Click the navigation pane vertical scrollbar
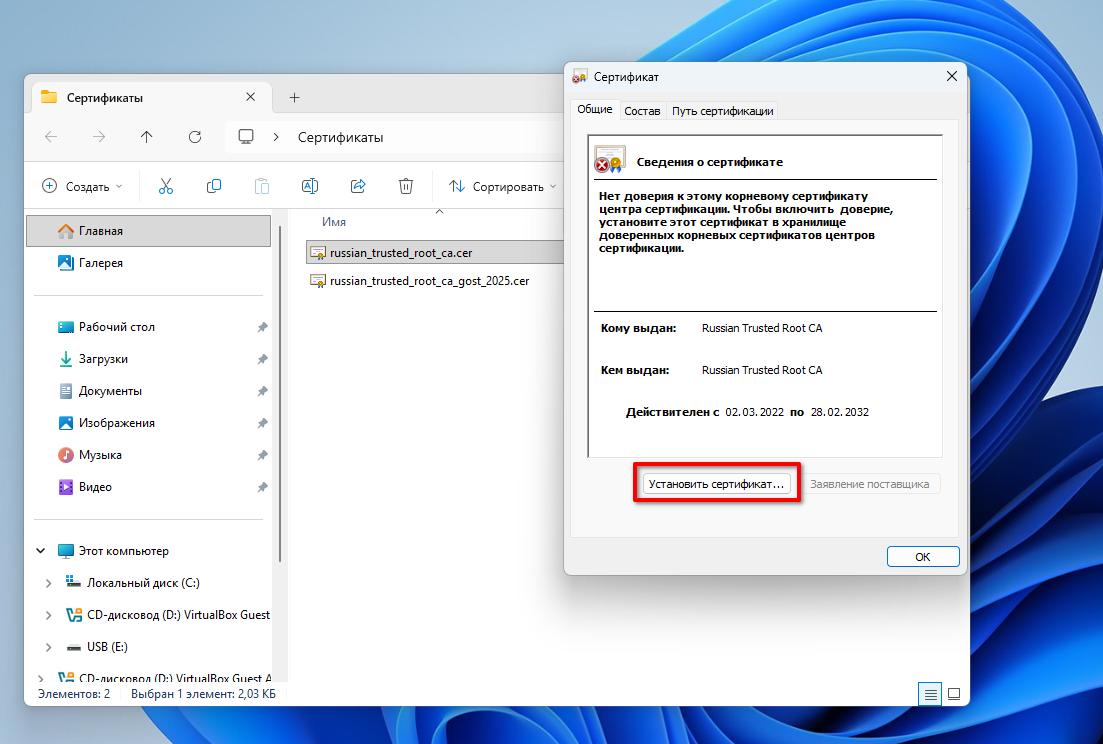Viewport: 1103px width, 744px height. pos(280,394)
